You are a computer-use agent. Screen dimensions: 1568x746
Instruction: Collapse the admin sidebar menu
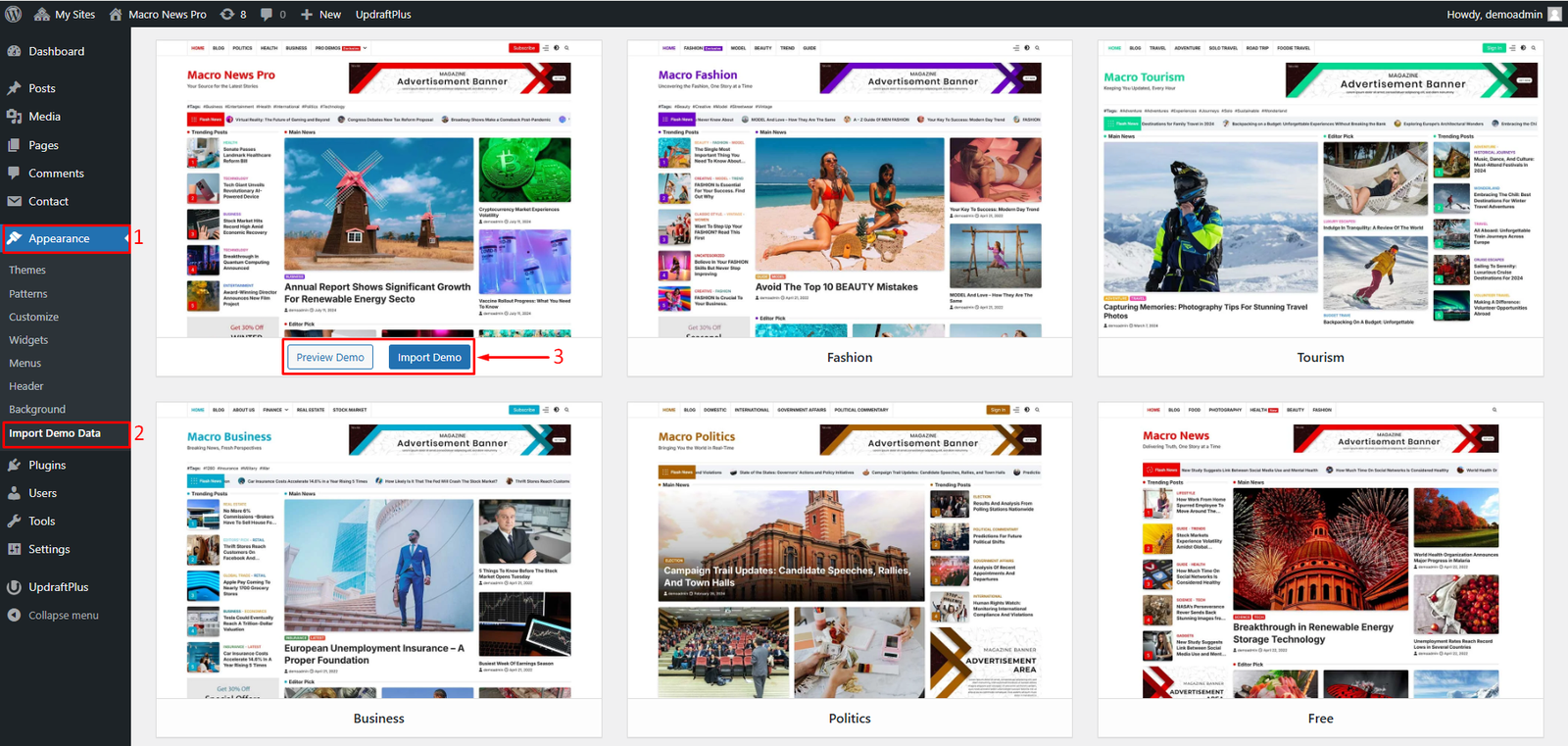point(63,616)
